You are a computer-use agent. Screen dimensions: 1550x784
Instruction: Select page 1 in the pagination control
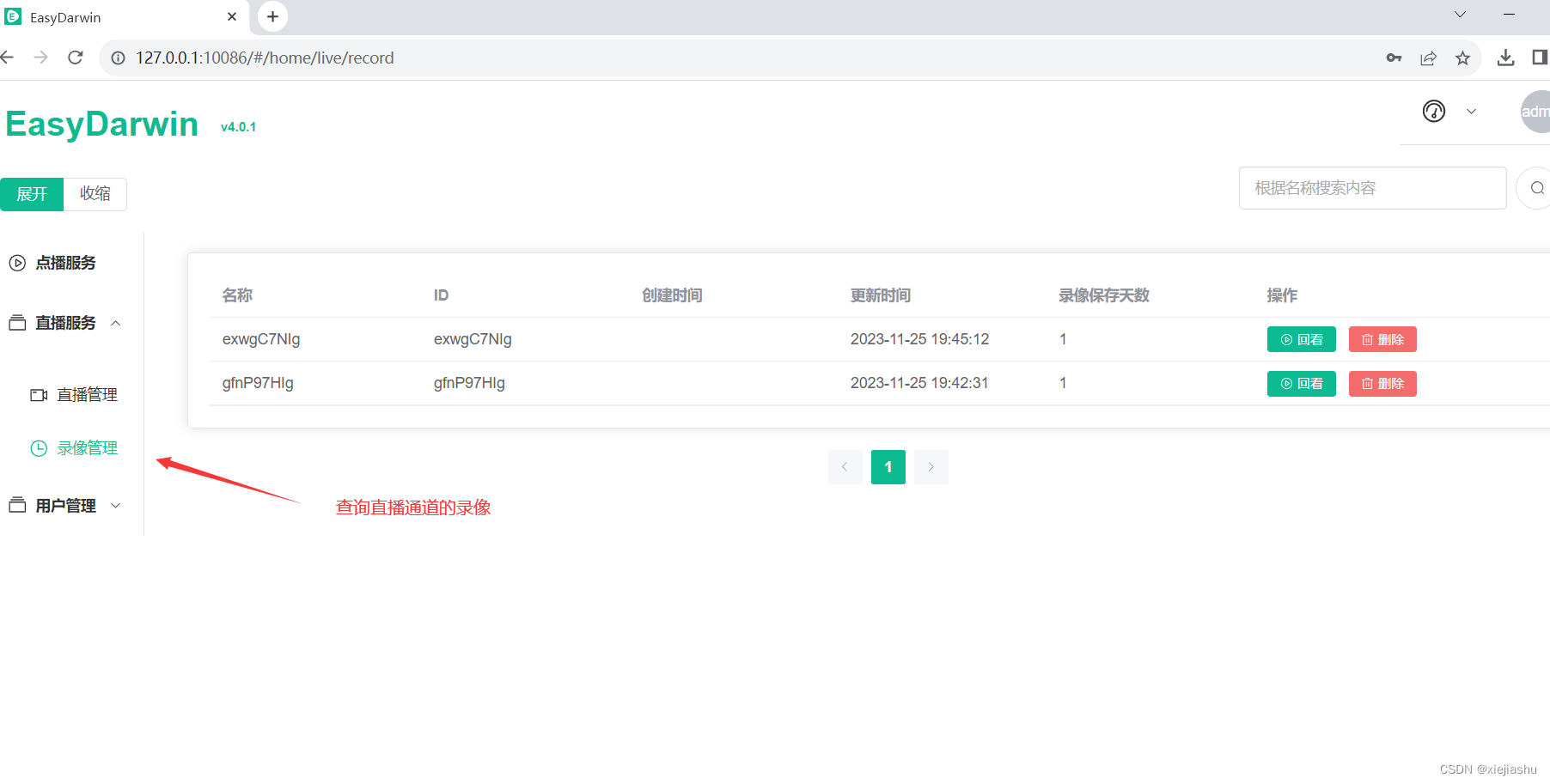888,466
